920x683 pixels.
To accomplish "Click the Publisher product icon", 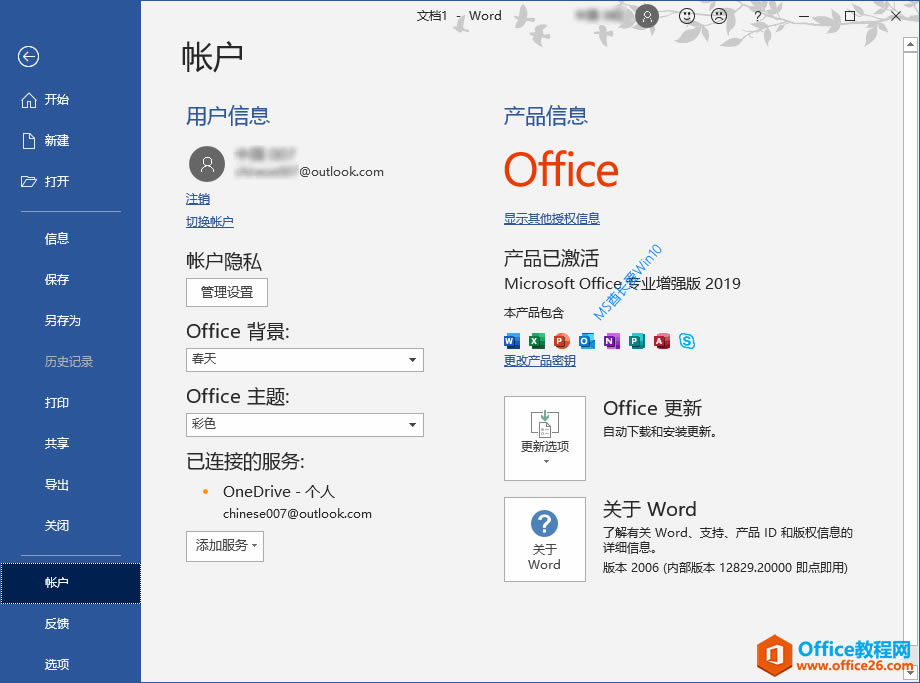I will (637, 341).
